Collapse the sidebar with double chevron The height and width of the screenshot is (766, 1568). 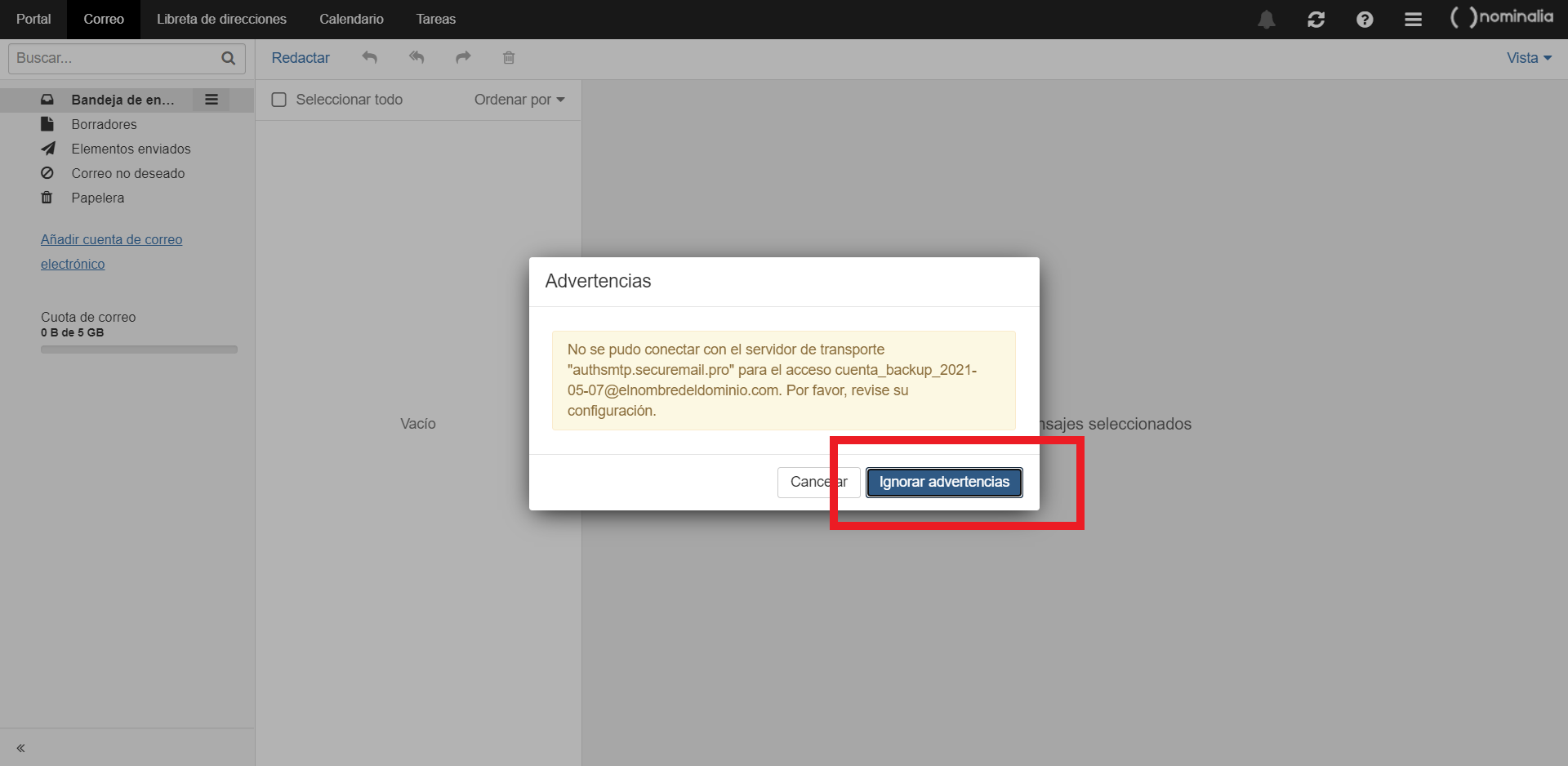pyautogui.click(x=20, y=748)
